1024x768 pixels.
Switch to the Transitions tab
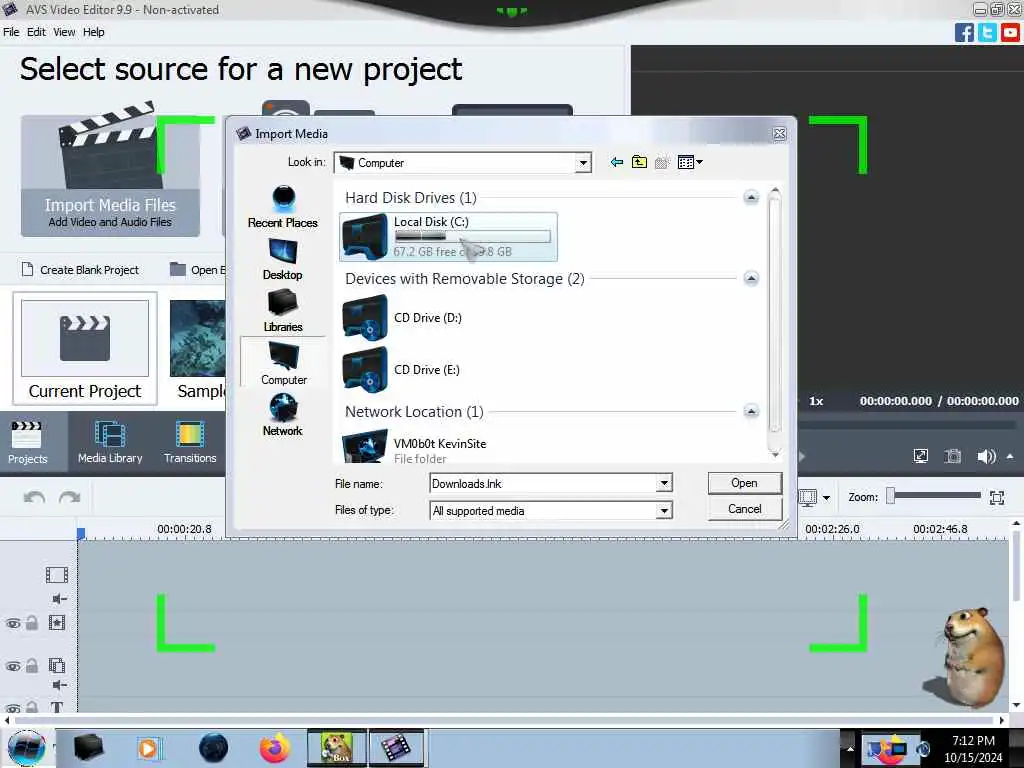pos(190,442)
